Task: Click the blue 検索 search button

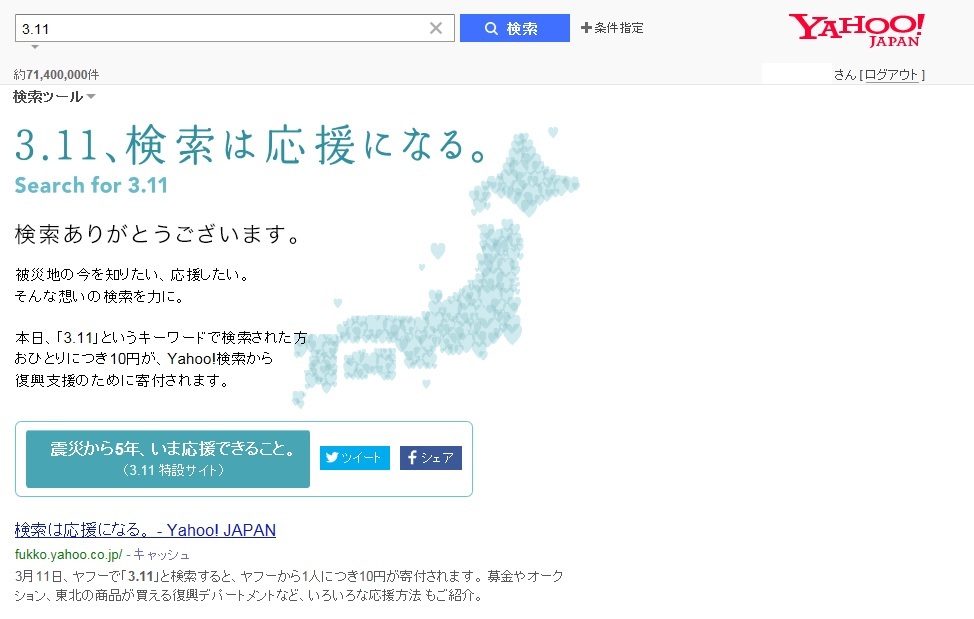Action: pyautogui.click(x=514, y=28)
